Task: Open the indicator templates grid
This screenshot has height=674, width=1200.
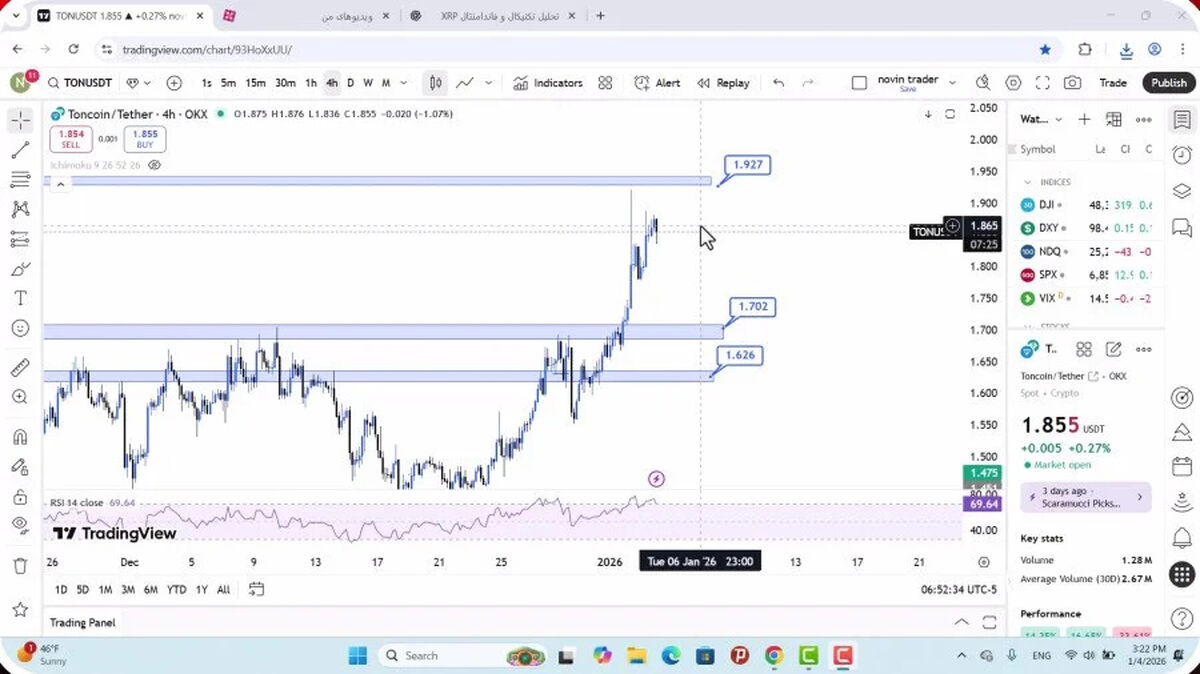Action: coord(605,83)
